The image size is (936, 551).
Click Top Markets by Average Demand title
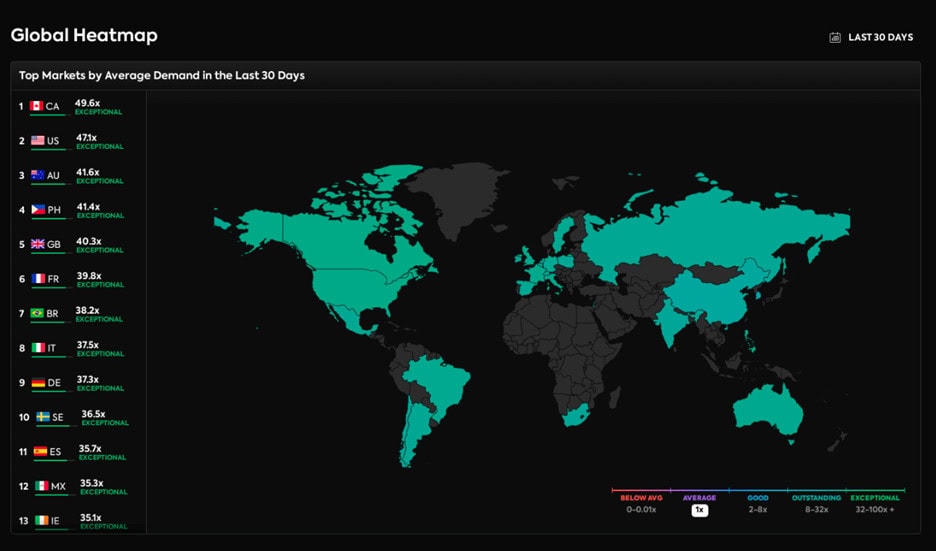162,76
